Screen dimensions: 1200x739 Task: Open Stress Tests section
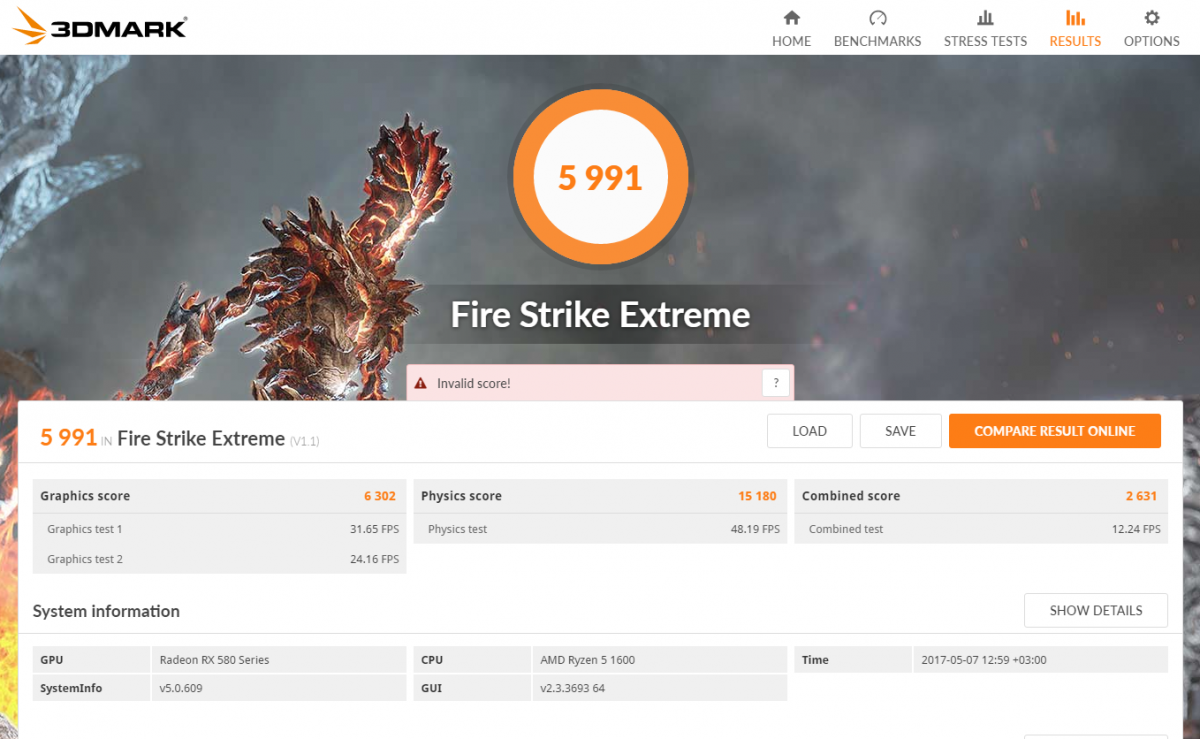(985, 29)
